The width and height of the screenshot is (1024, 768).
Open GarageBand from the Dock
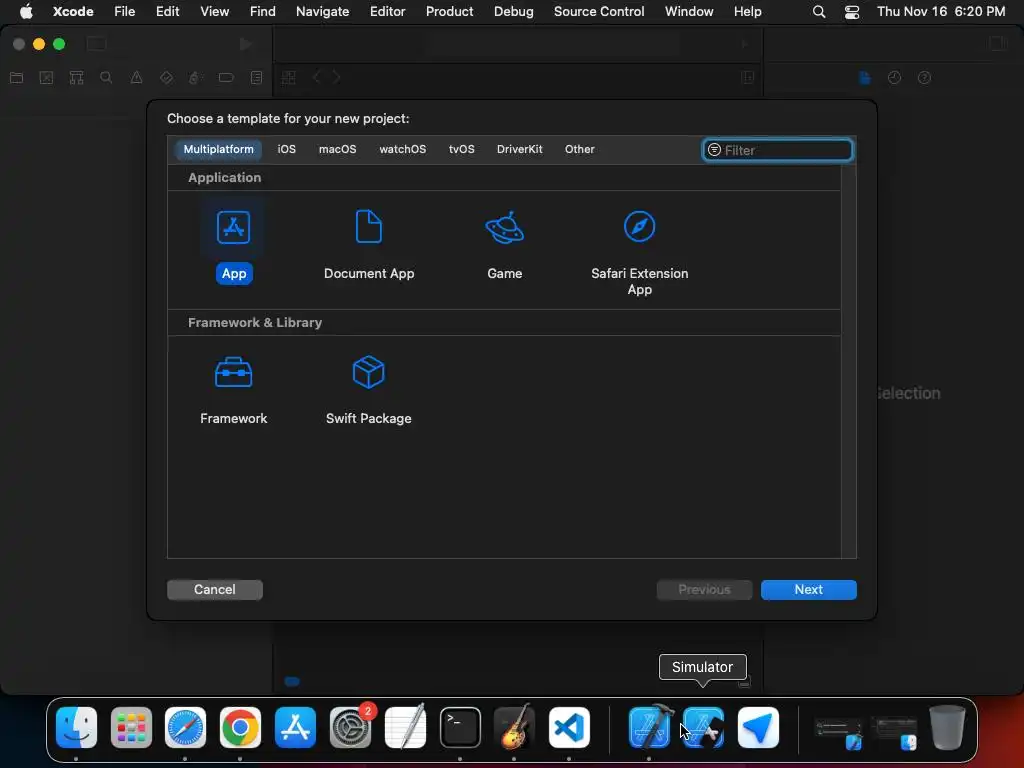515,727
